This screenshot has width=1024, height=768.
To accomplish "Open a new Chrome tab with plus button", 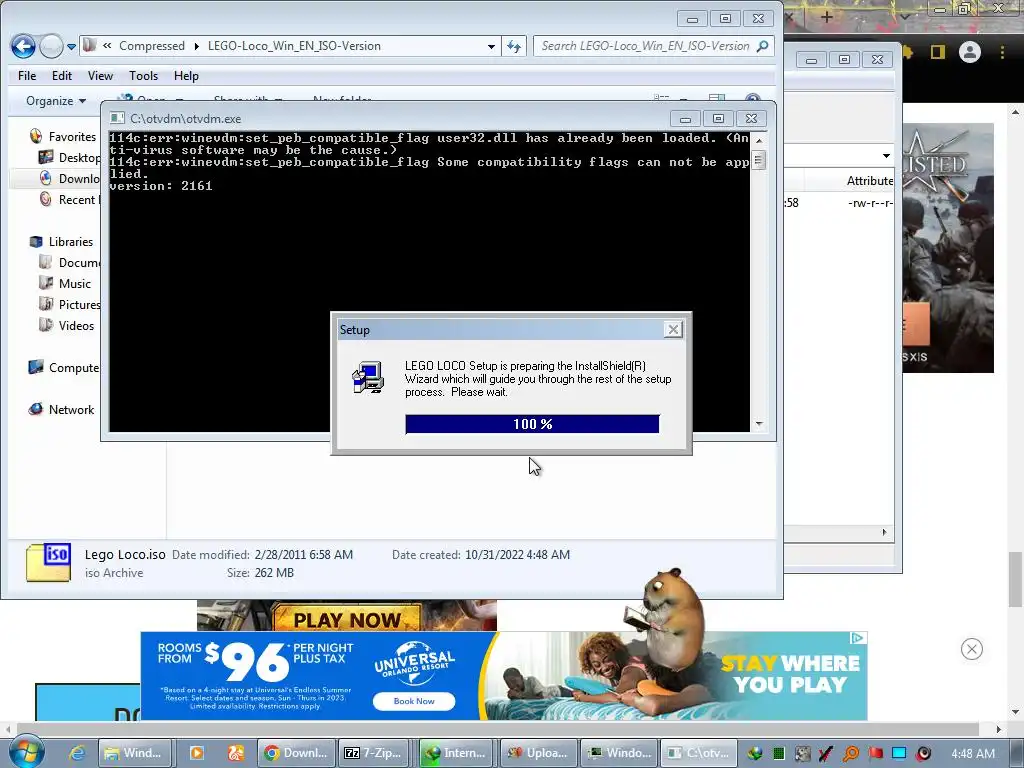I will (x=827, y=18).
